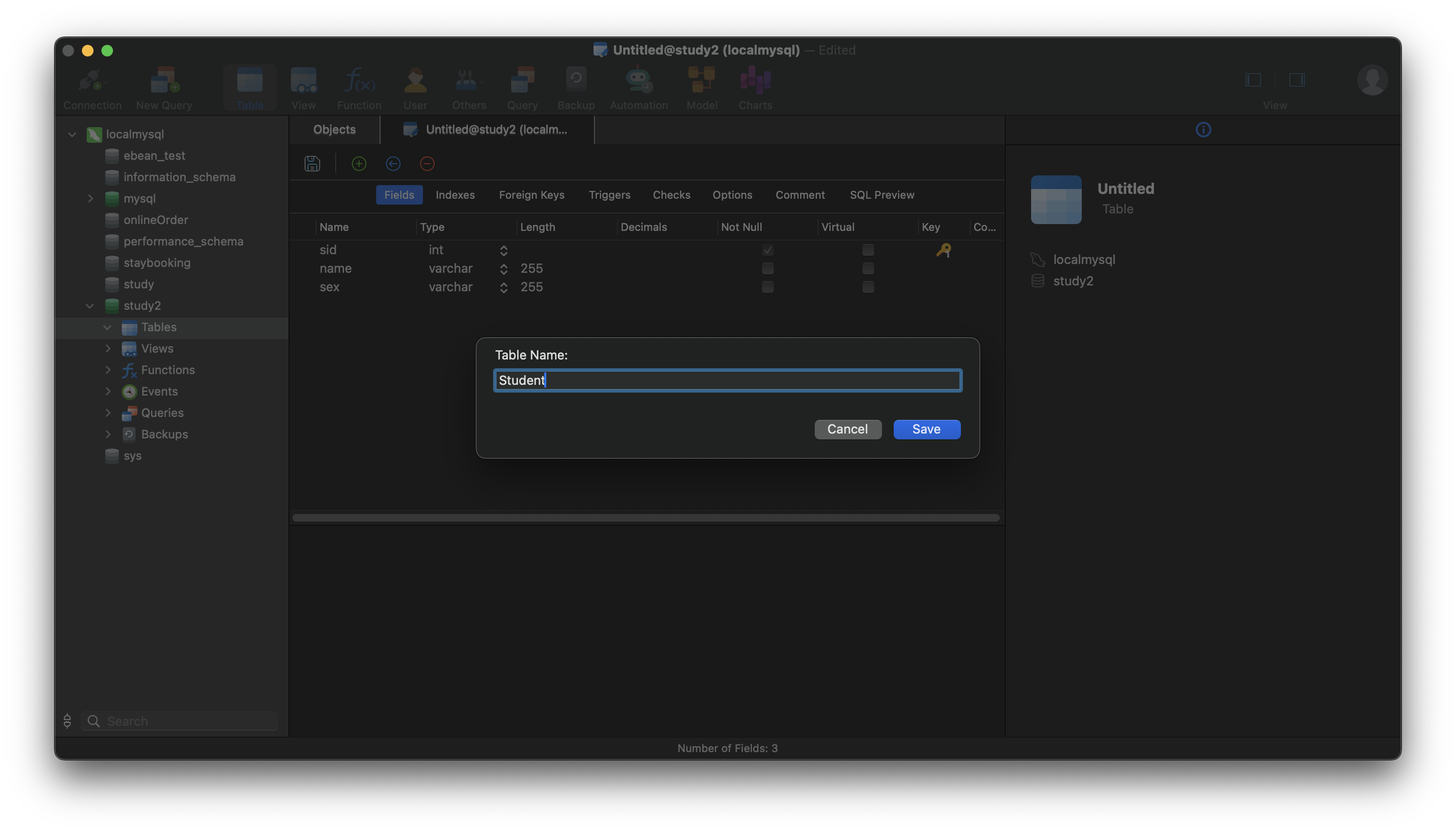The width and height of the screenshot is (1456, 832).
Task: Click the Save button in the dialog
Action: [926, 429]
